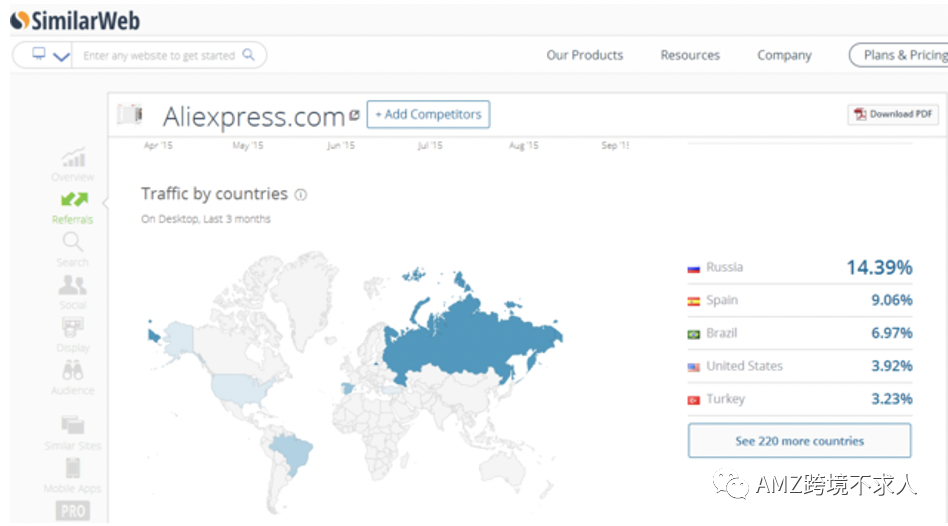This screenshot has width=948, height=526.
Task: Open the Resources menu
Action: [689, 55]
